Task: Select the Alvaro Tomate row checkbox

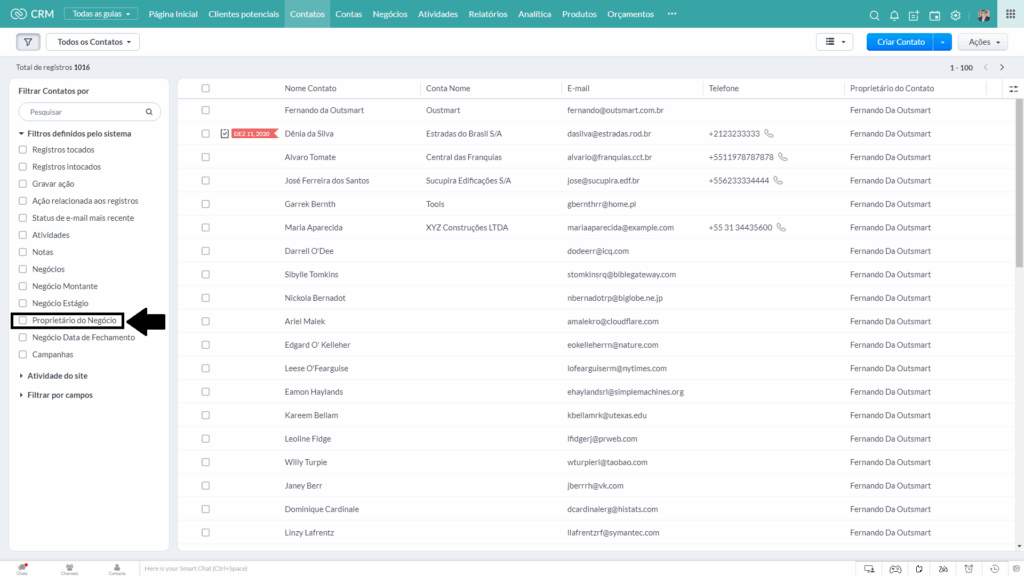Action: click(206, 157)
